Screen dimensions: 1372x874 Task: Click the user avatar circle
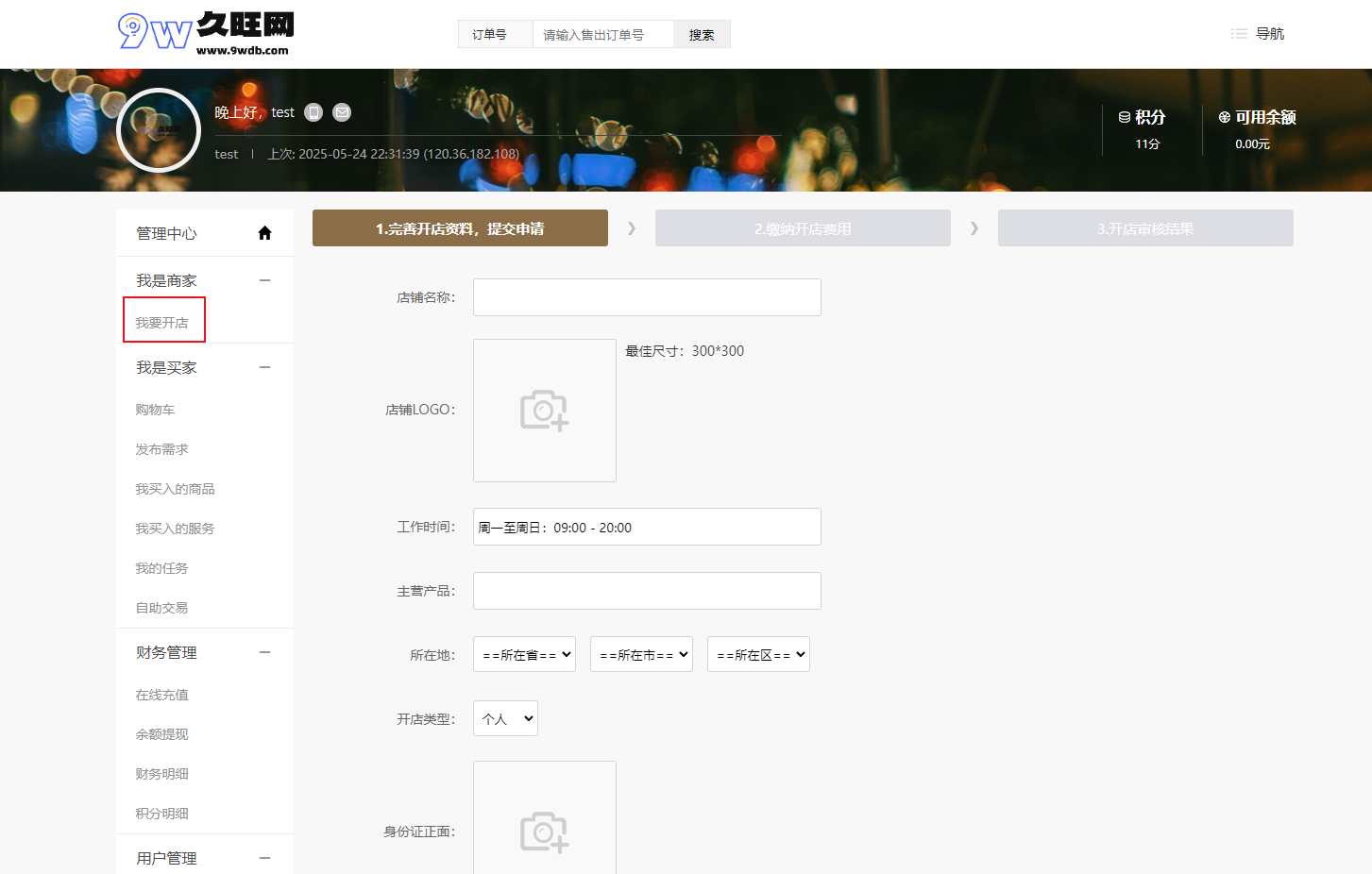(159, 130)
